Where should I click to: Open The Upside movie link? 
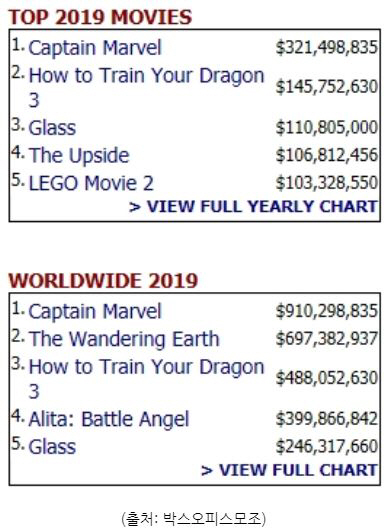[79, 155]
